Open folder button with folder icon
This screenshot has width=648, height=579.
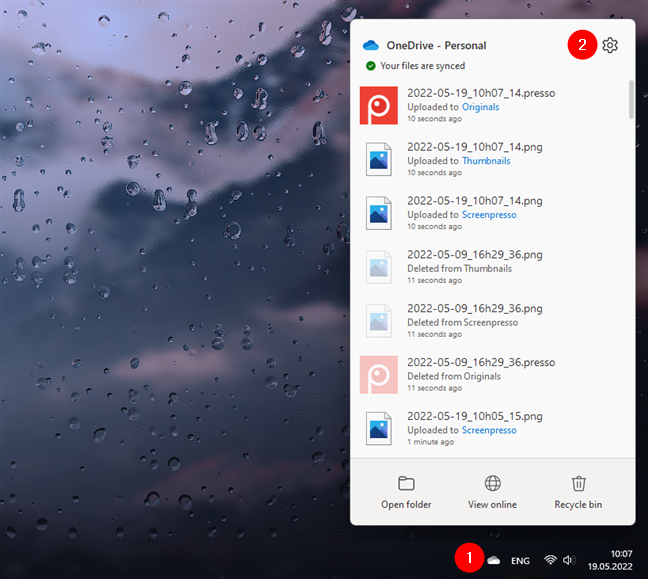tap(406, 492)
